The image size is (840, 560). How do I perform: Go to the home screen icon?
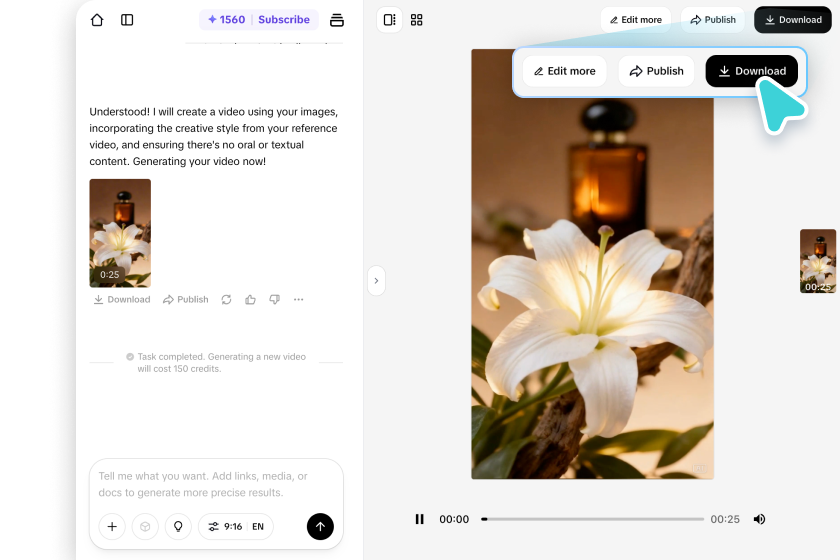point(97,20)
